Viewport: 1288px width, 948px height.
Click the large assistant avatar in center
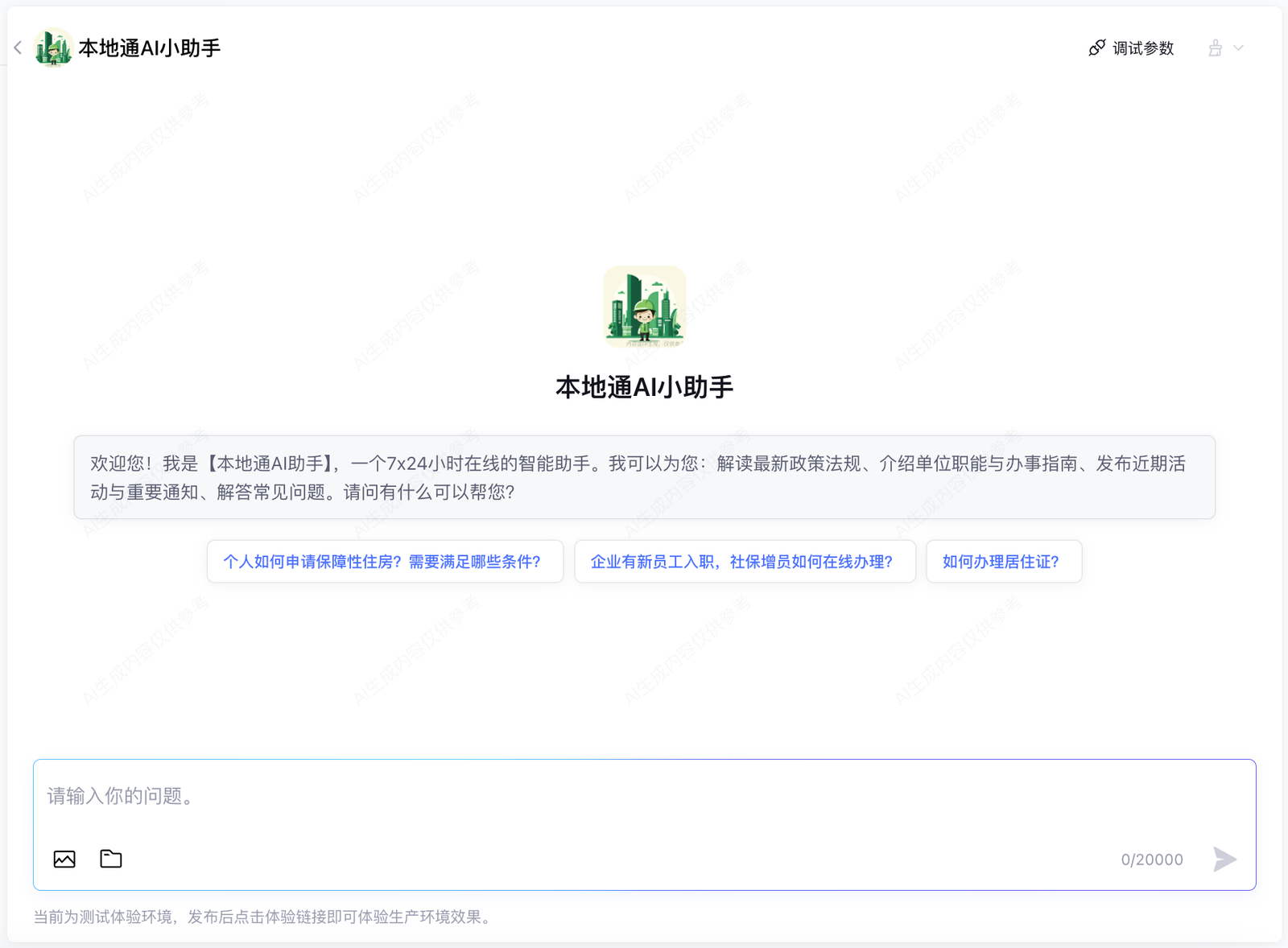click(644, 307)
